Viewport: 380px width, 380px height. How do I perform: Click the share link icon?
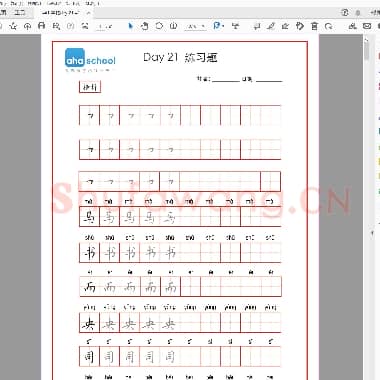pos(352,26)
